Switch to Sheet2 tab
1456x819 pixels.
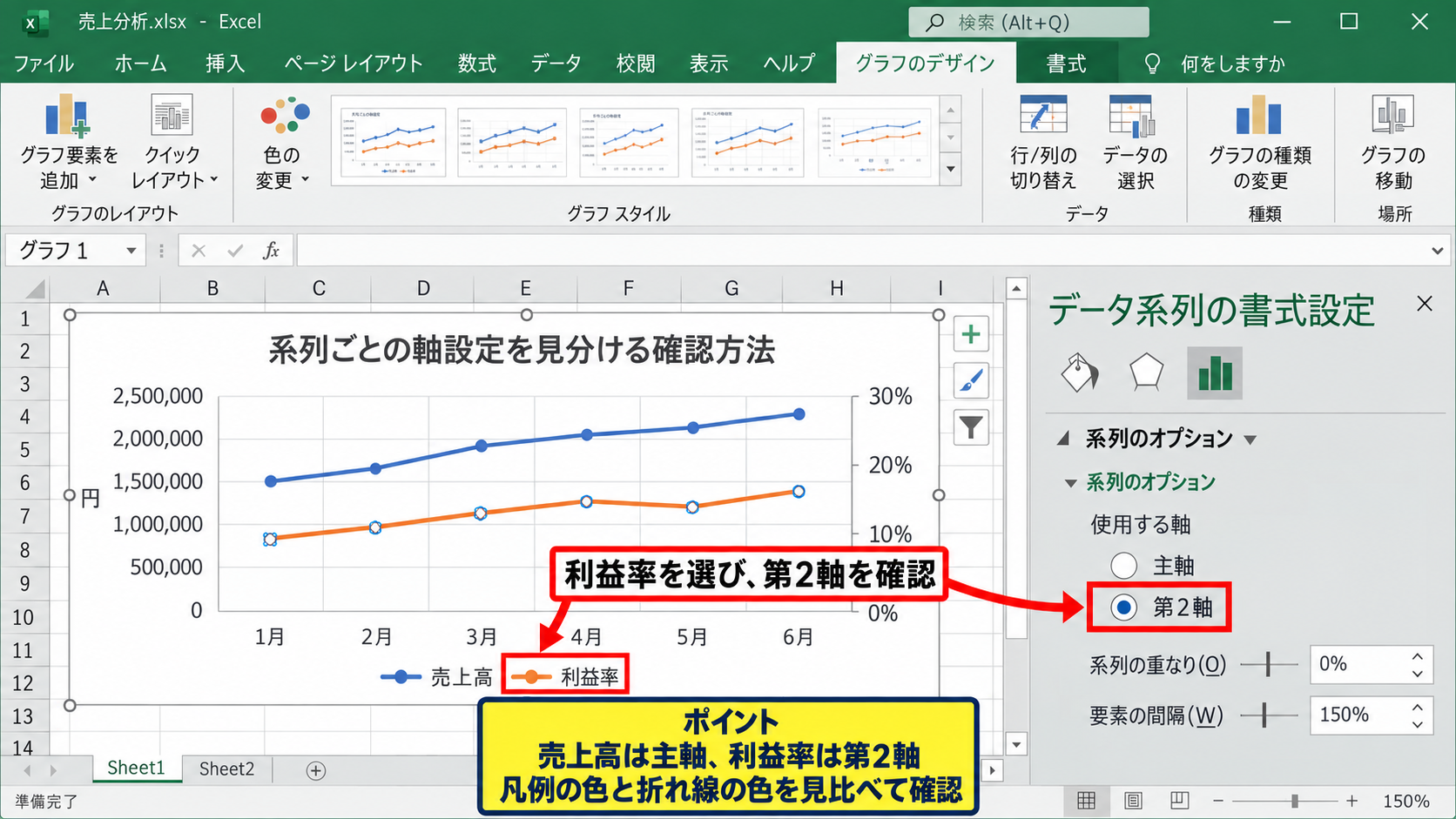[x=226, y=769]
